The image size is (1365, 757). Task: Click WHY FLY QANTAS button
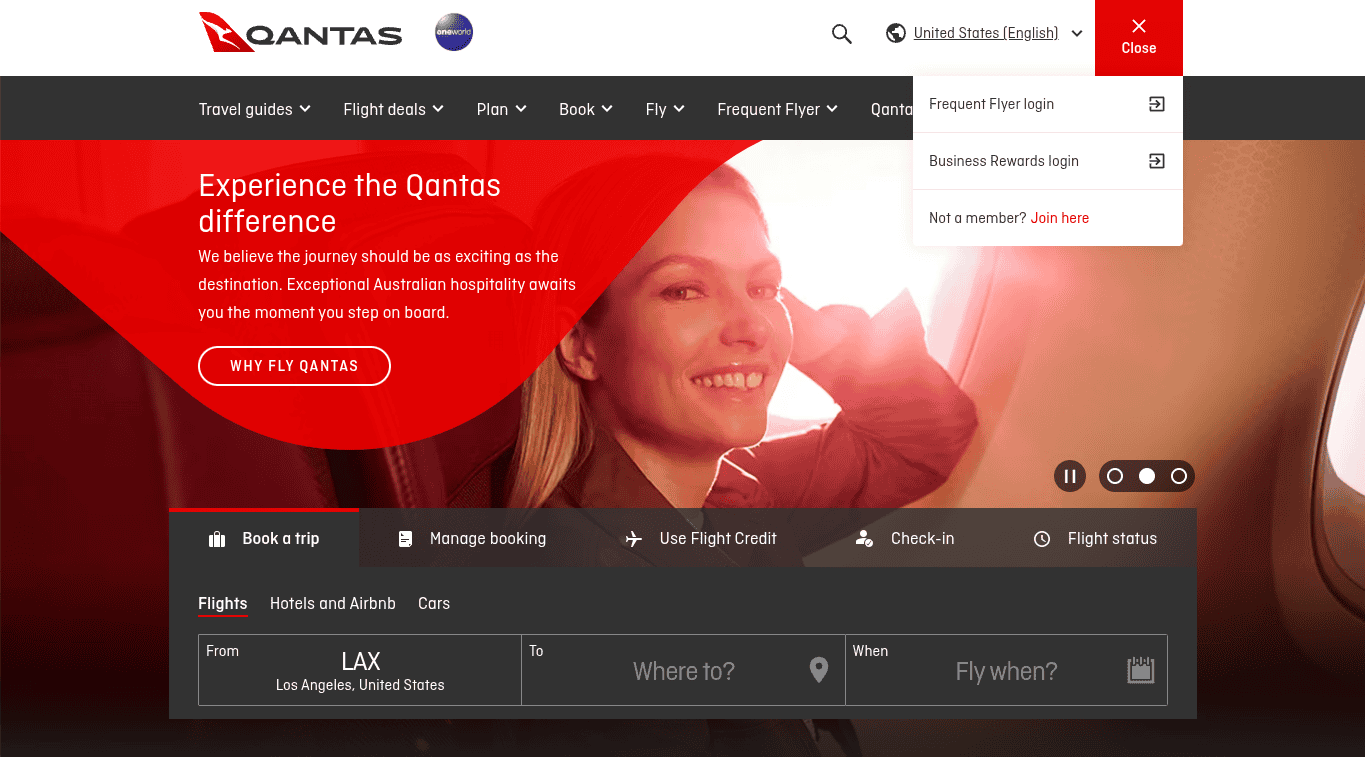294,366
